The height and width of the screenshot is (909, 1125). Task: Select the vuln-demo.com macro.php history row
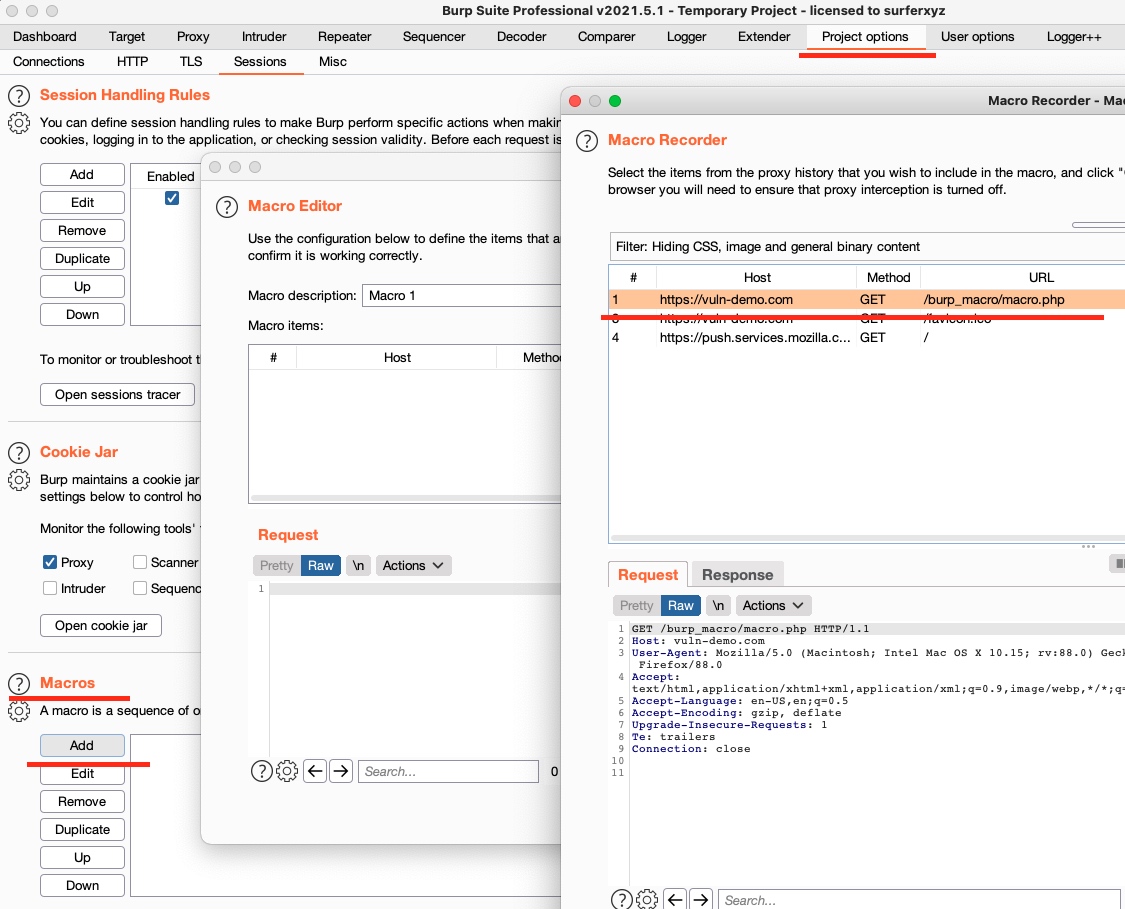(x=867, y=300)
